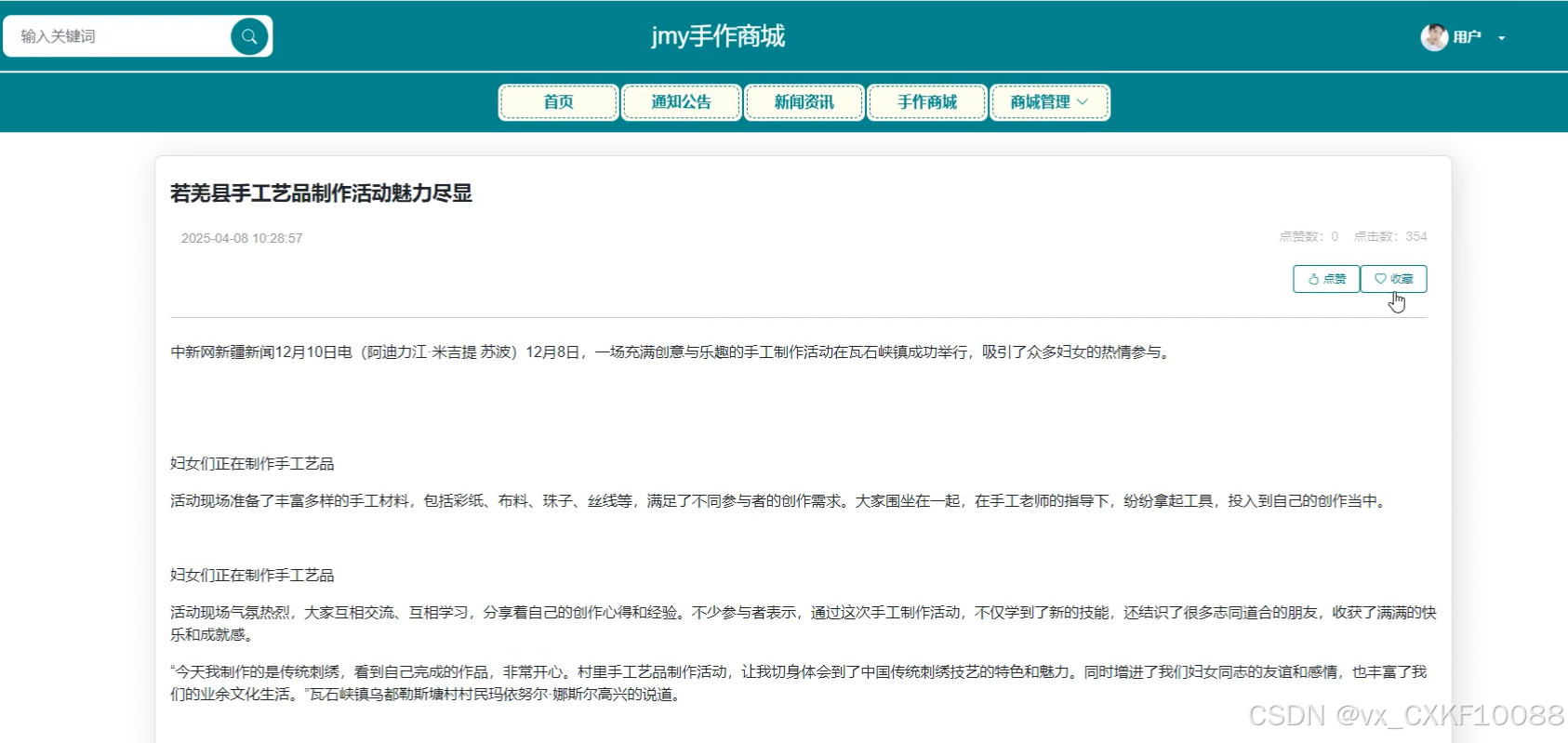Expand the 商城管理 dropdown menu

point(1049,102)
